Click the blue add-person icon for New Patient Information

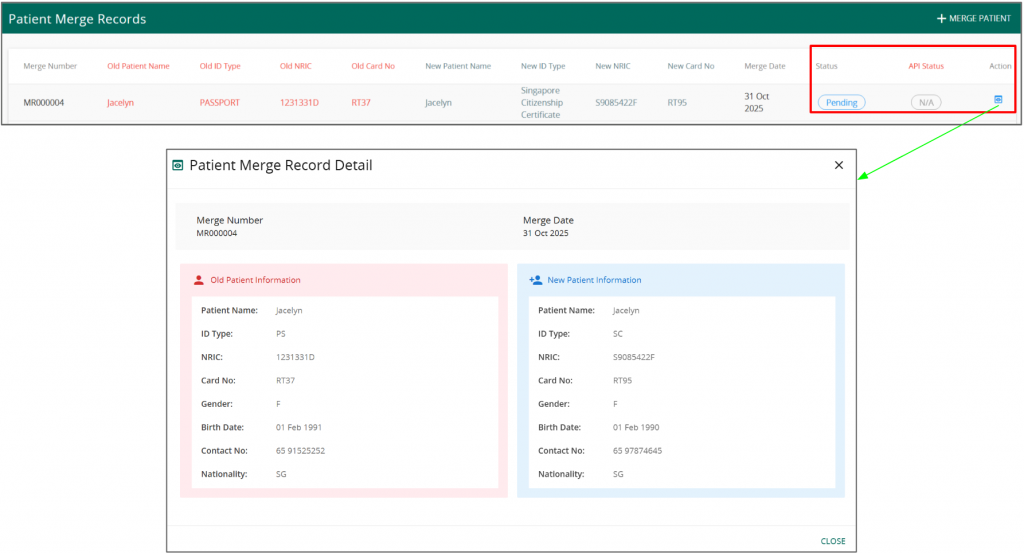coord(535,280)
